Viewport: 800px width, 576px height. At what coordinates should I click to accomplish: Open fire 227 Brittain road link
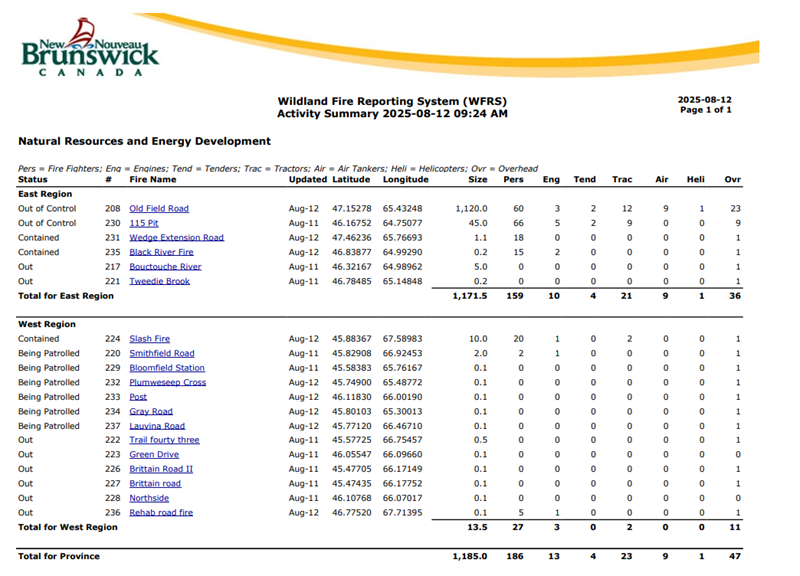[155, 484]
